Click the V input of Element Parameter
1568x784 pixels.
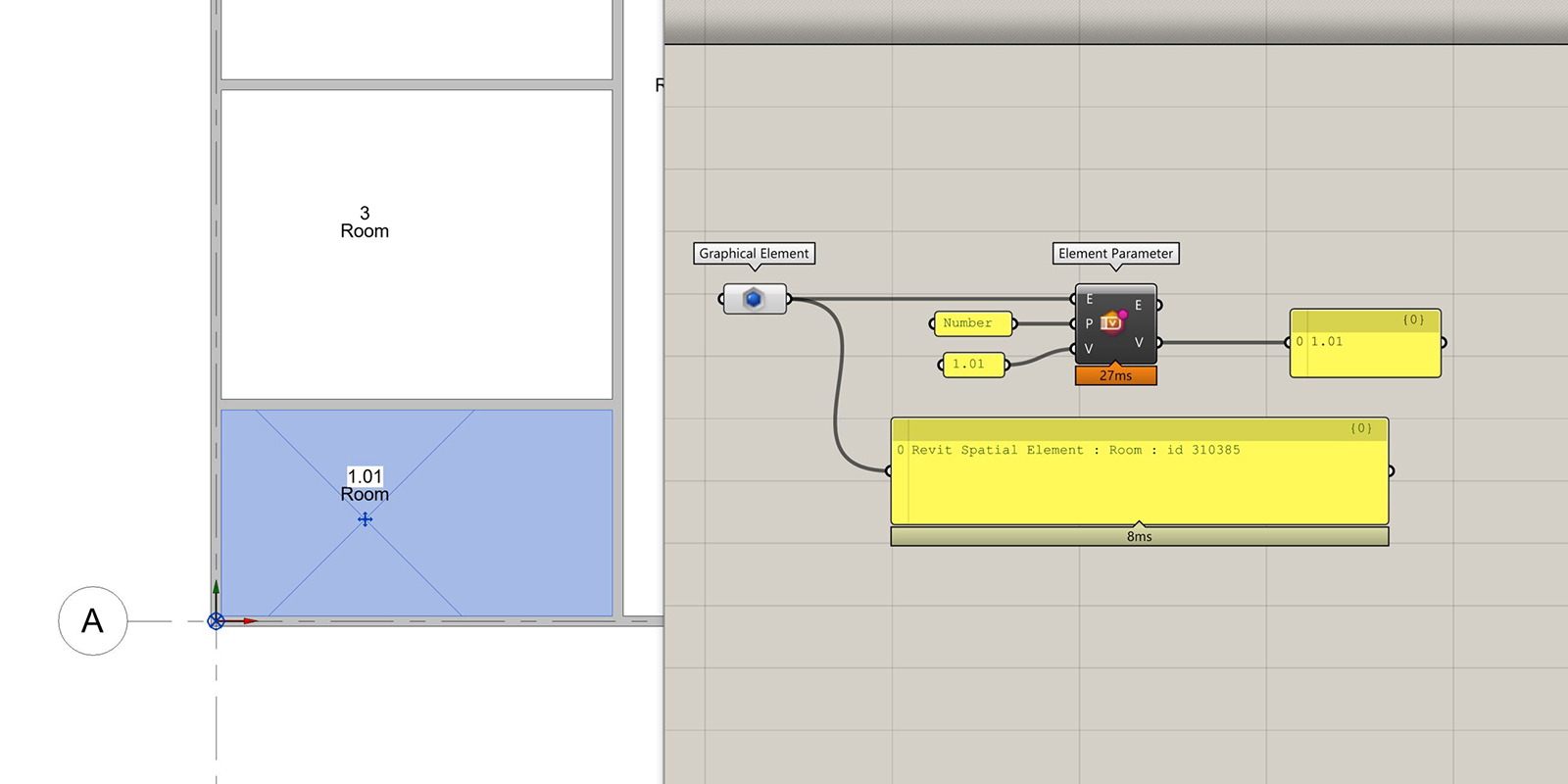[1088, 348]
